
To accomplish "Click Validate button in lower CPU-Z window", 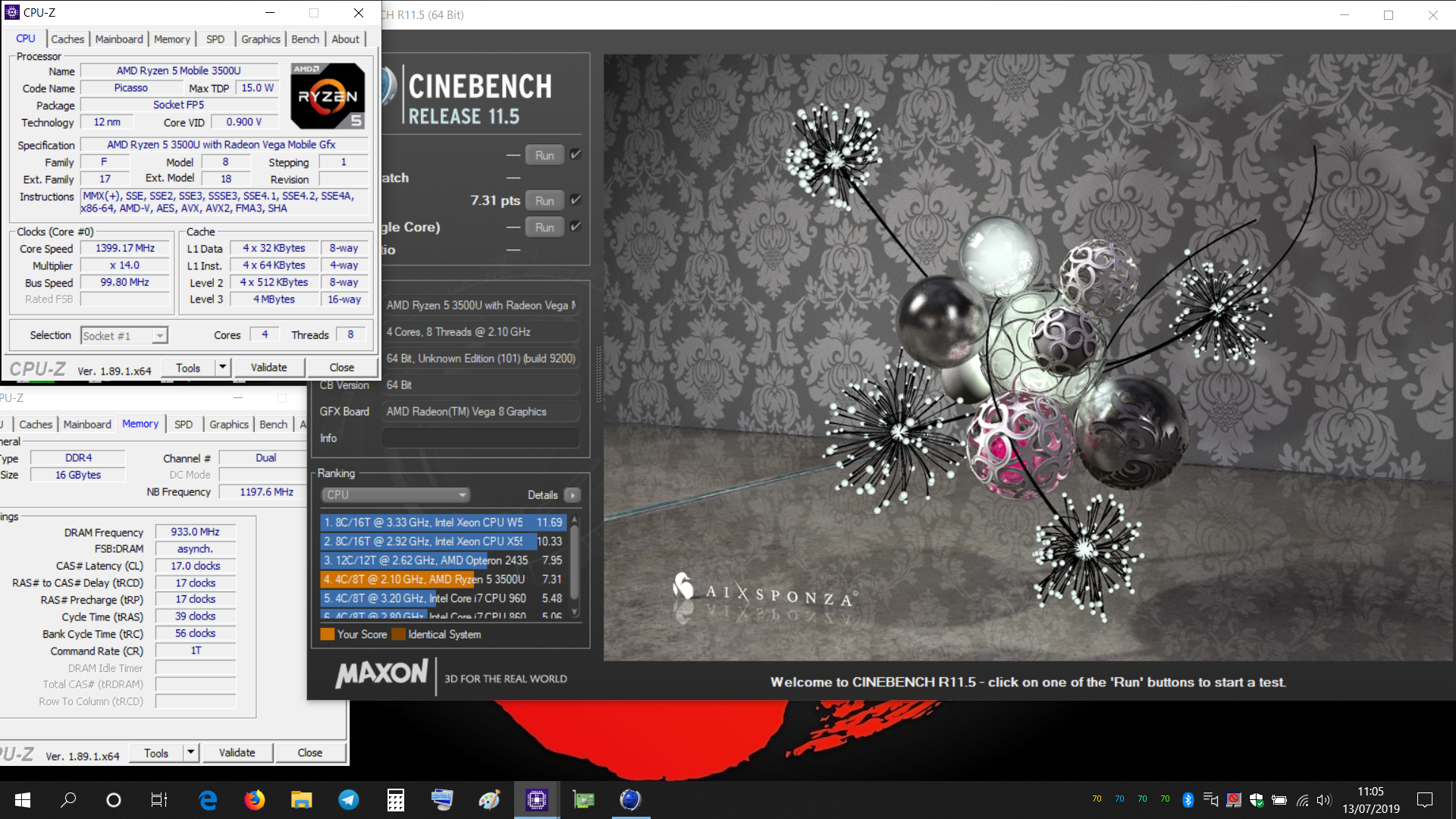I will 237,753.
